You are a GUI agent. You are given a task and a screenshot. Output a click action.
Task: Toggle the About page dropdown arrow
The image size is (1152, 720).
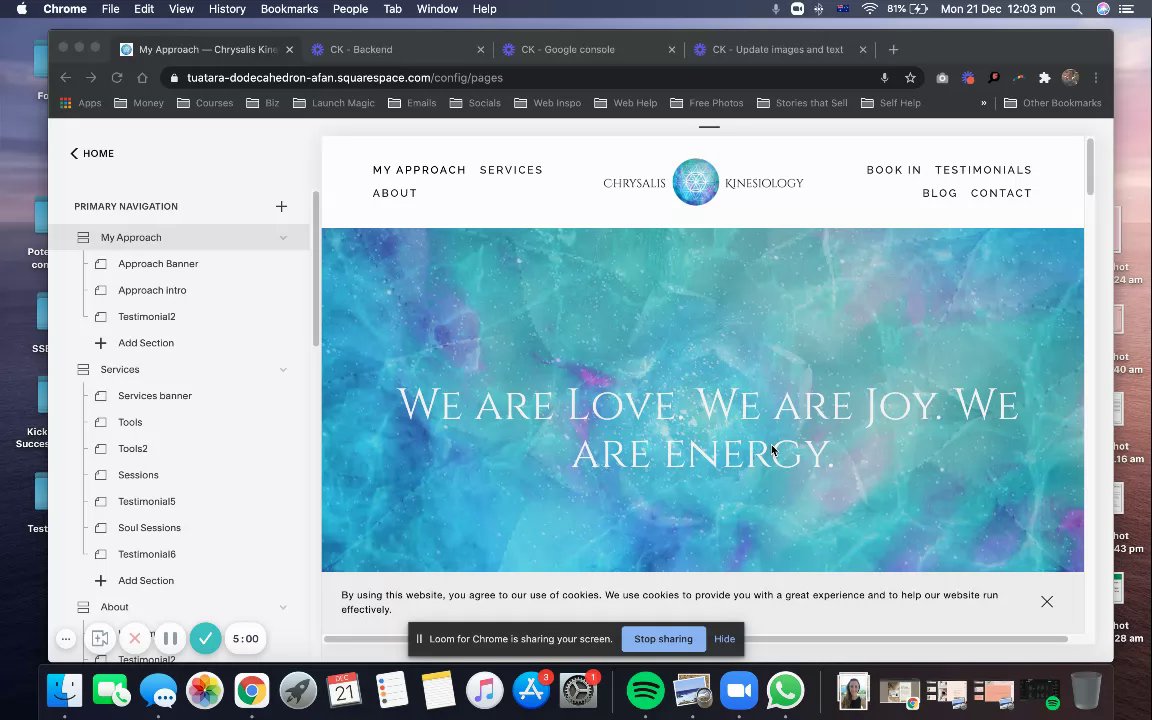point(283,607)
